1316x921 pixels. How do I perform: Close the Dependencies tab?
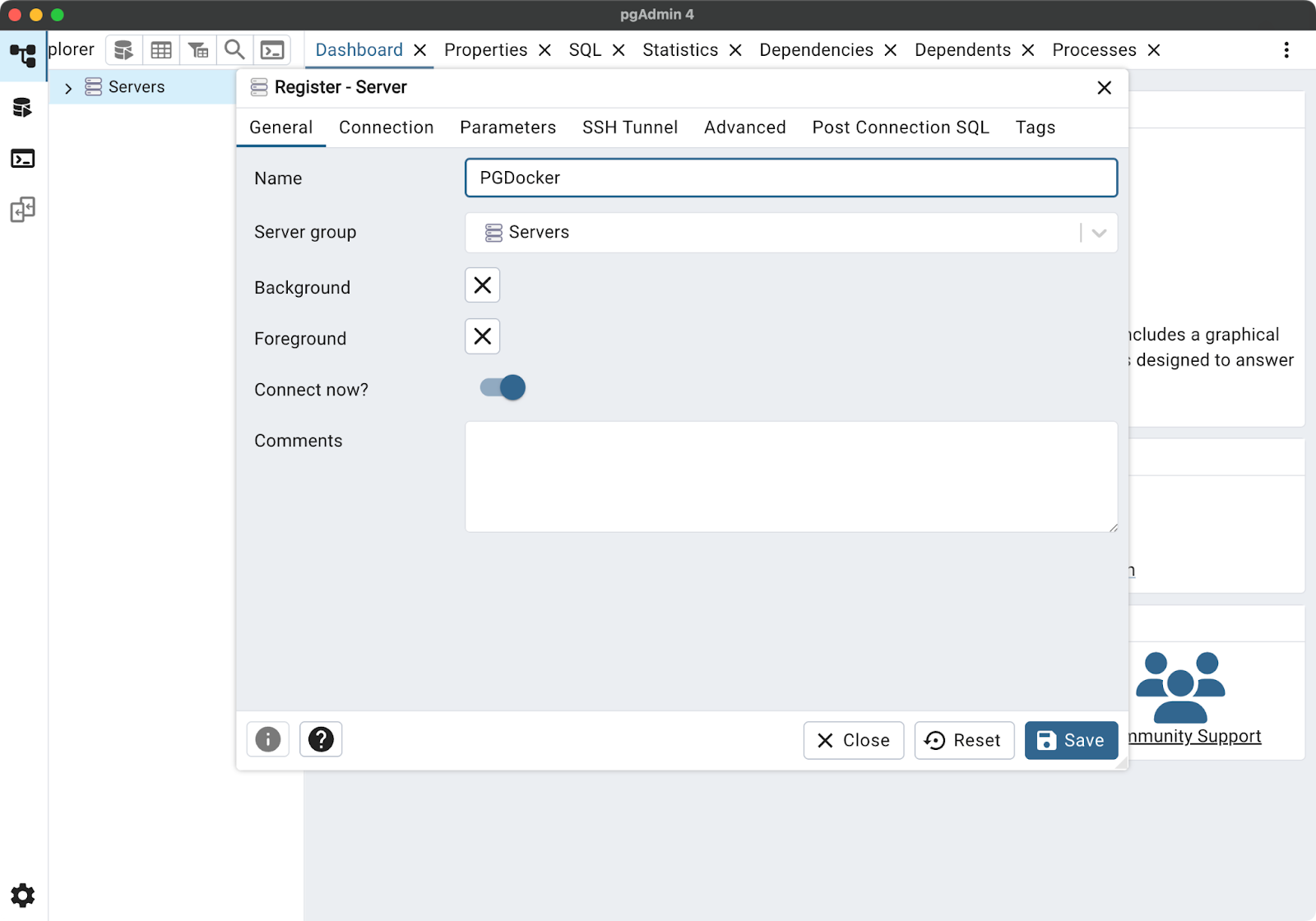890,50
